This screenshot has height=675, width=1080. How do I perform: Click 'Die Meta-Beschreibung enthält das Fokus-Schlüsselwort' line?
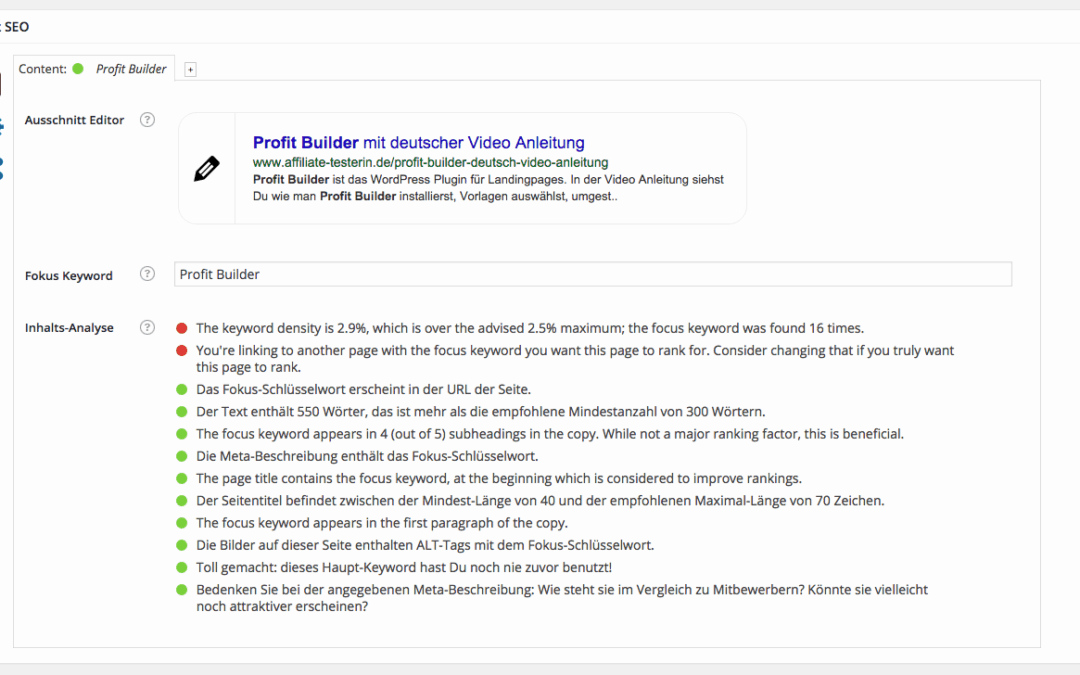367,456
